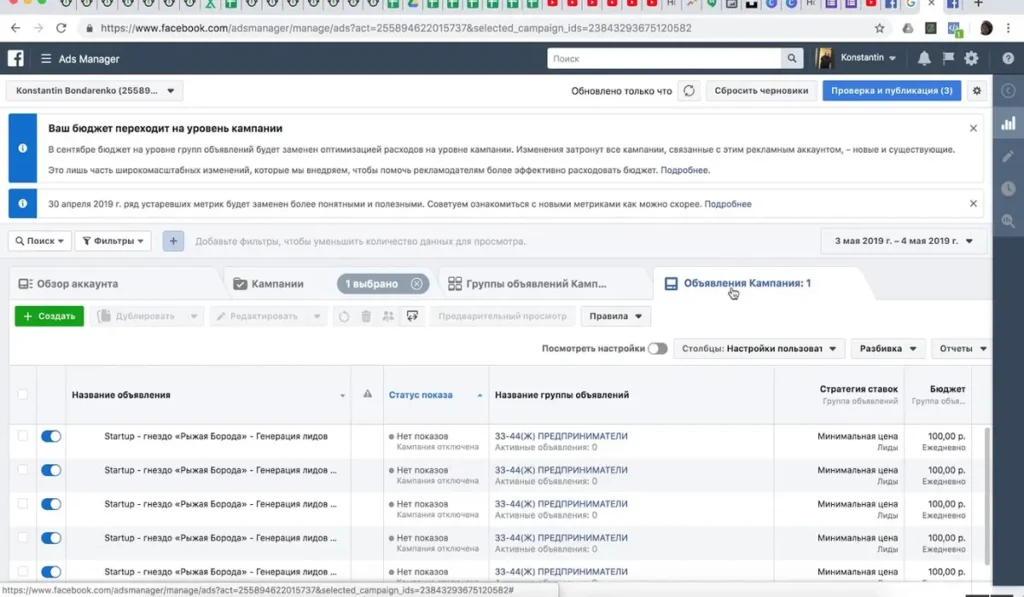Click the pixel tracking icon in the toolbar
Viewport: 1024px width, 597px height.
point(412,316)
